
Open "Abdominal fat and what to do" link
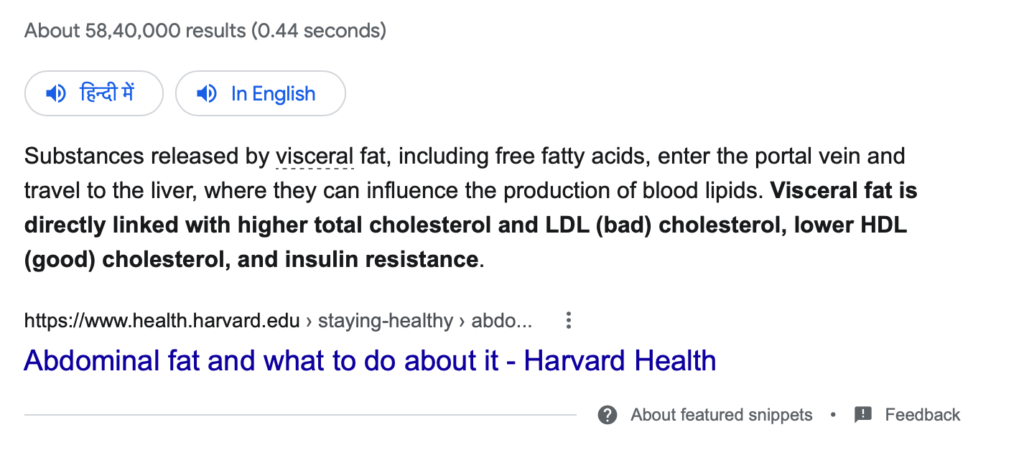coord(370,360)
